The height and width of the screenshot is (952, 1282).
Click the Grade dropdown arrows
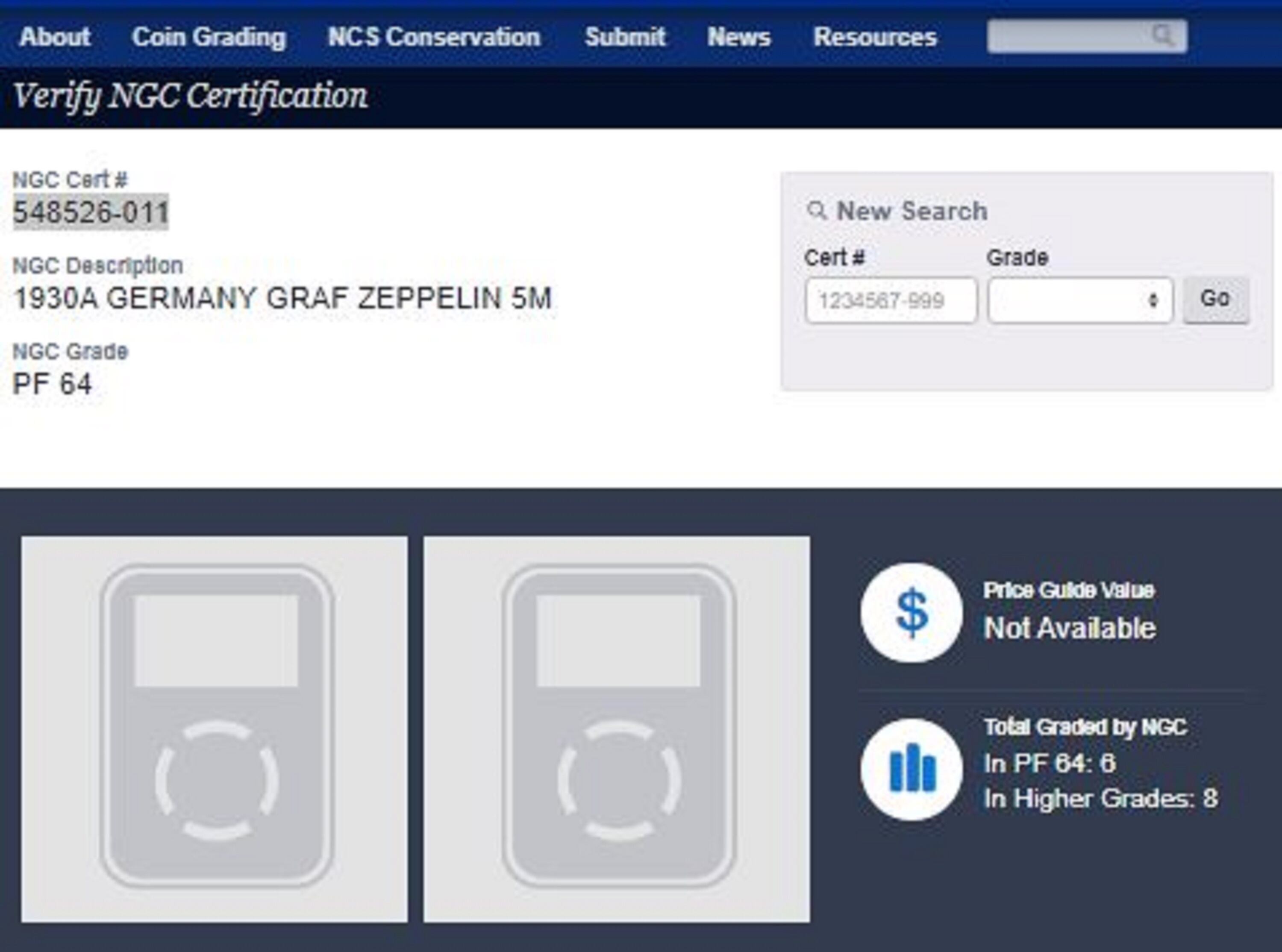(1153, 300)
